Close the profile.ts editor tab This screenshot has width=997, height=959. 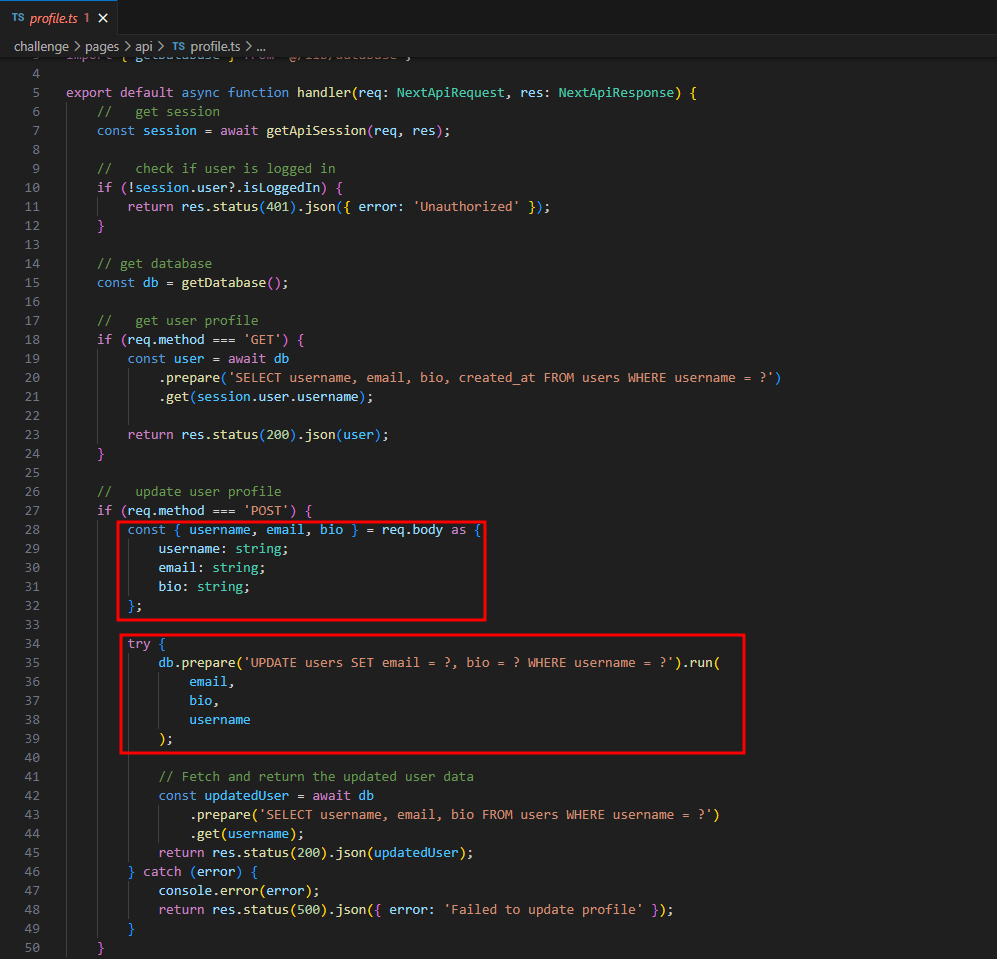[103, 18]
